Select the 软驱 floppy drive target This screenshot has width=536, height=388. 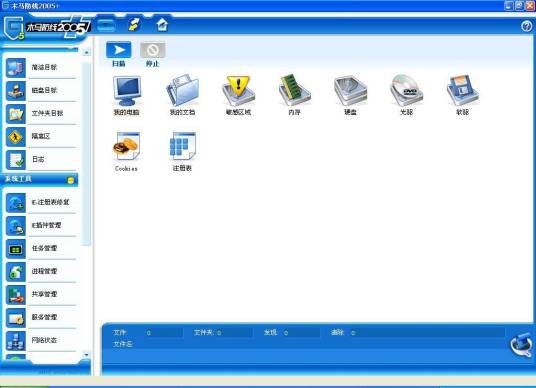coord(463,95)
